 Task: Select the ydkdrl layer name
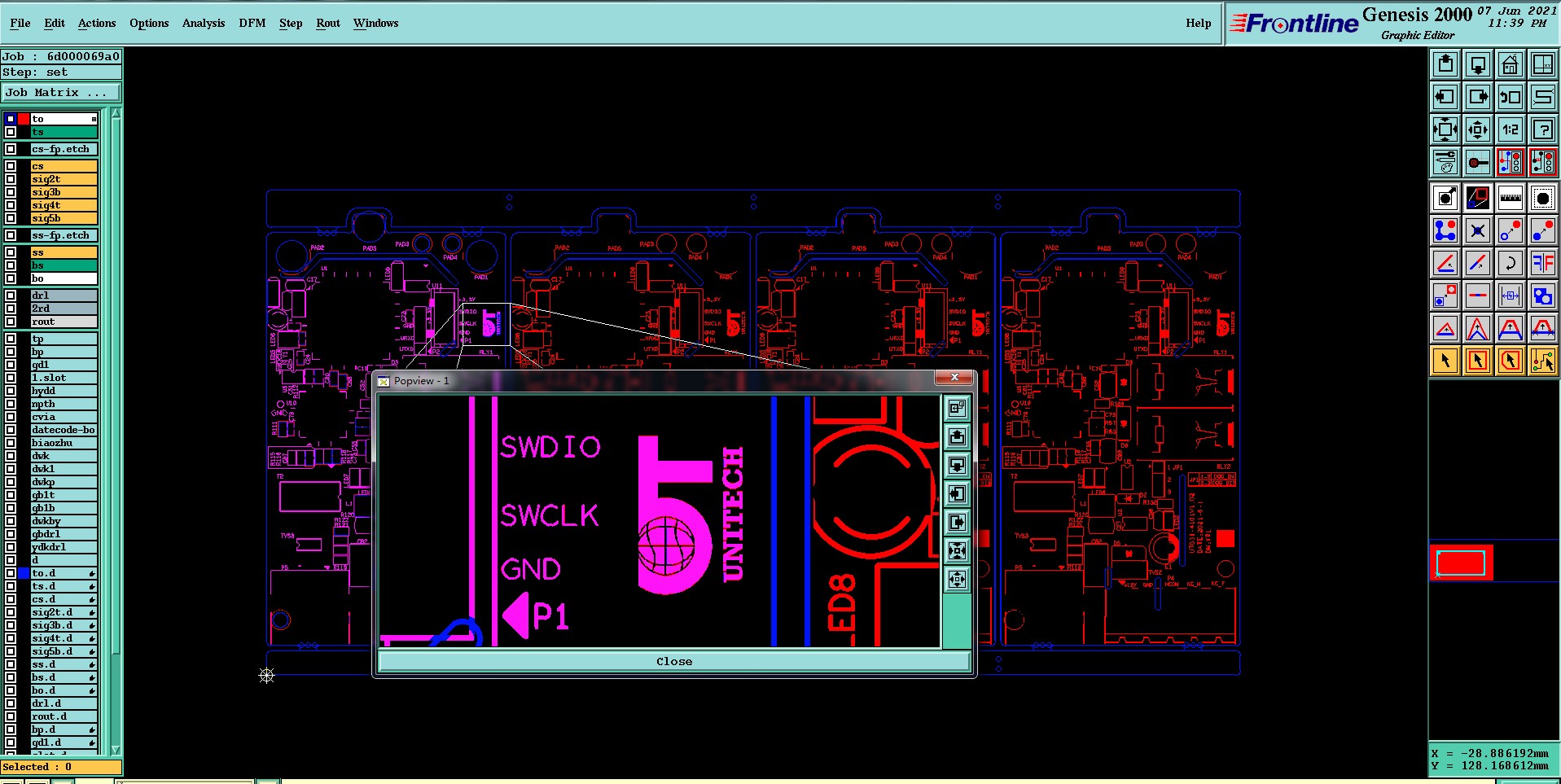pyautogui.click(x=64, y=547)
